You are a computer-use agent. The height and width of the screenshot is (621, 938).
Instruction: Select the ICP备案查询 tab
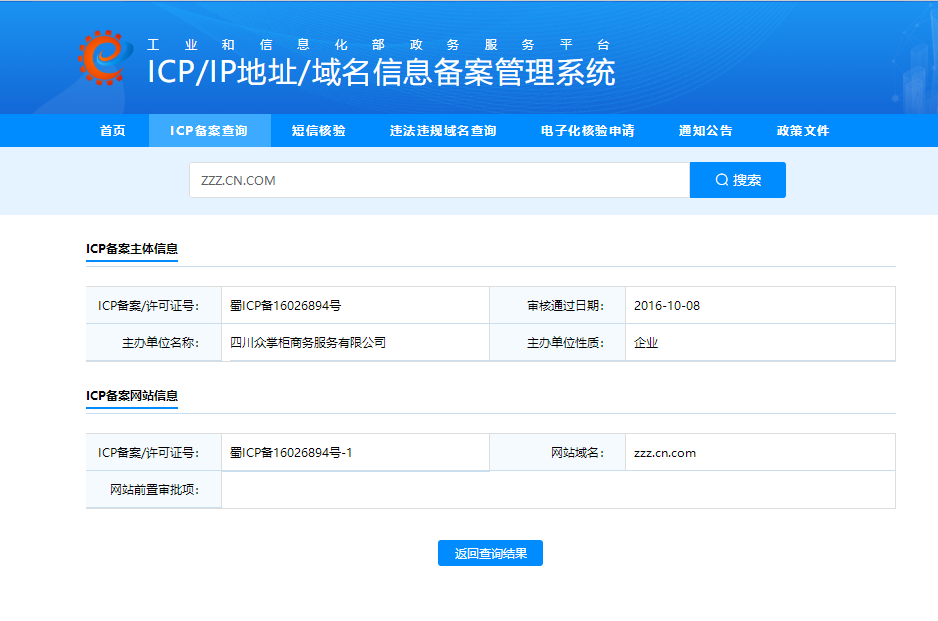pos(209,130)
